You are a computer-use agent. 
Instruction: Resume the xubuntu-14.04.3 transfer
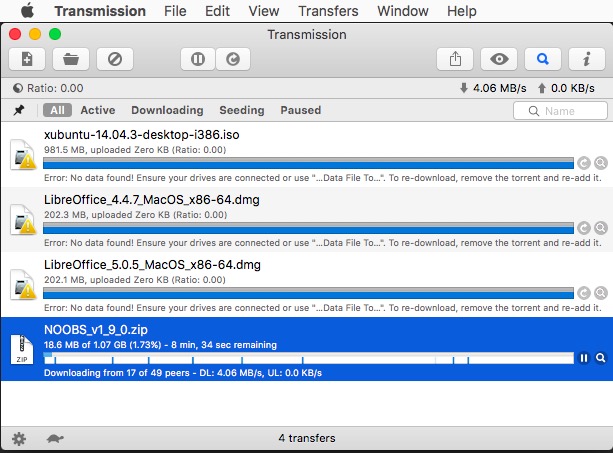(584, 163)
